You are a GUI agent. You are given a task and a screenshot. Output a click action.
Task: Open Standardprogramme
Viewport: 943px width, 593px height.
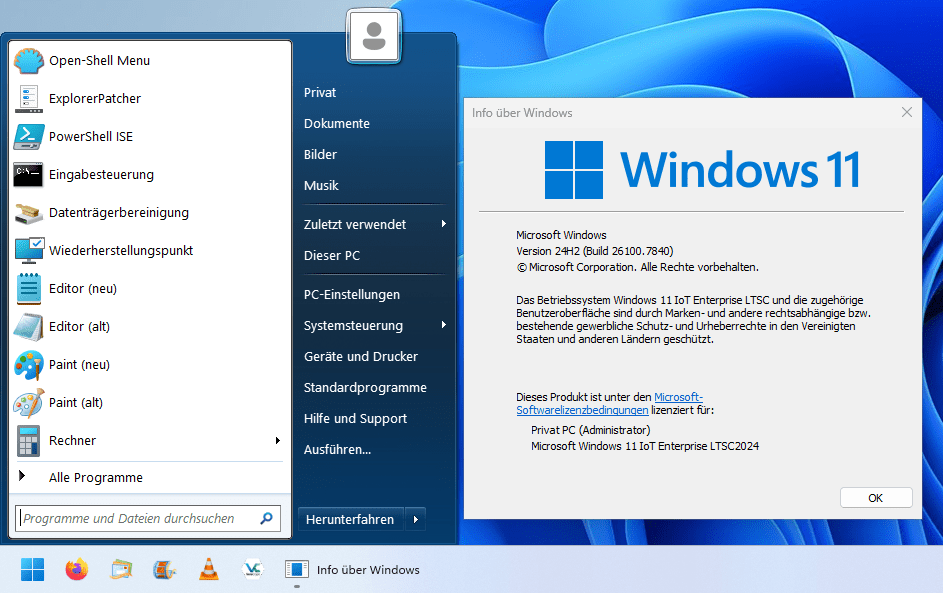[365, 388]
